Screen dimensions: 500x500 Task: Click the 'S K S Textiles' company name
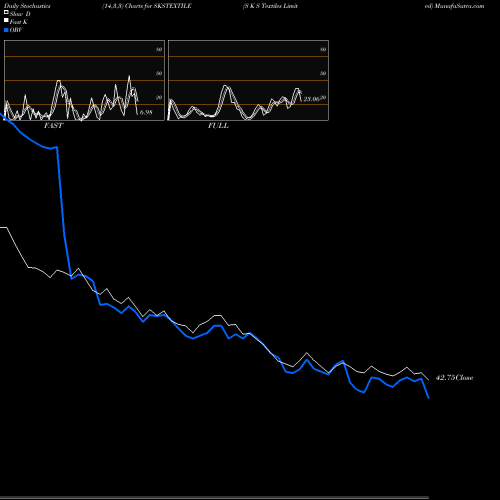pyautogui.click(x=263, y=6)
